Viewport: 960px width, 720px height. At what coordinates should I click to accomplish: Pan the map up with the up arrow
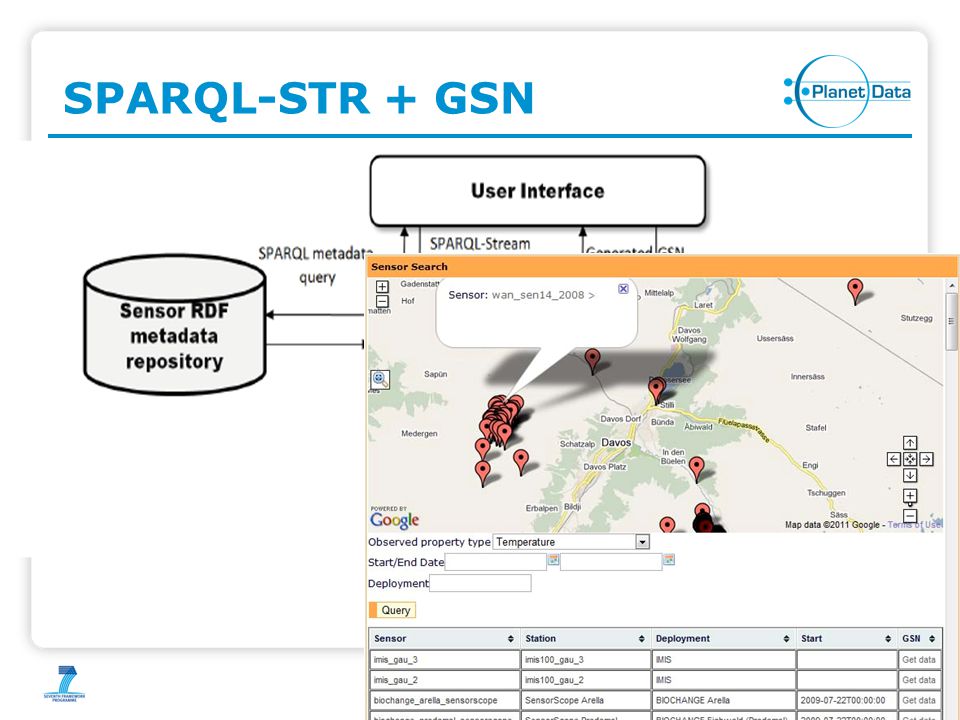(x=910, y=443)
